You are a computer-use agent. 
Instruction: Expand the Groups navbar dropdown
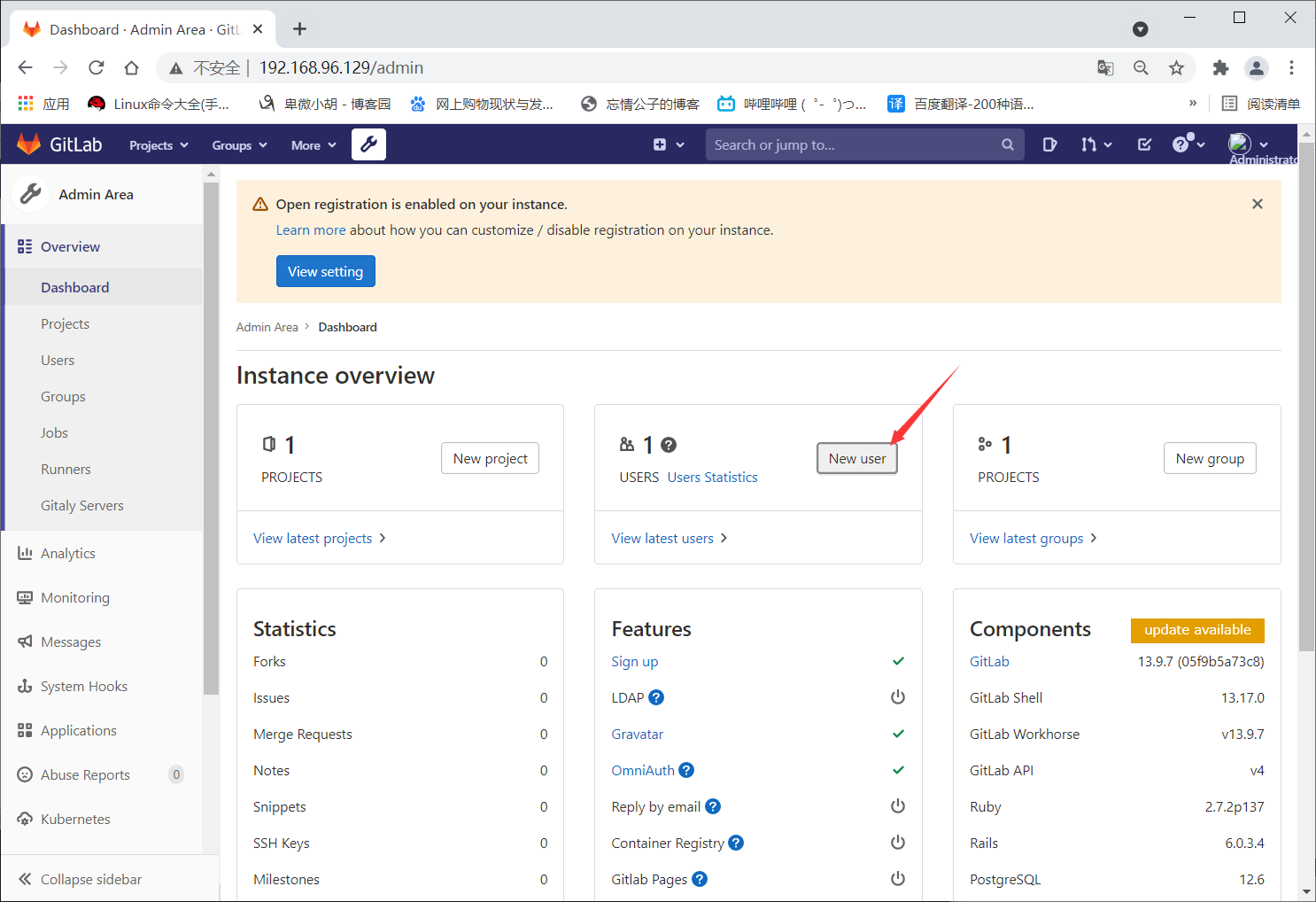tap(239, 145)
